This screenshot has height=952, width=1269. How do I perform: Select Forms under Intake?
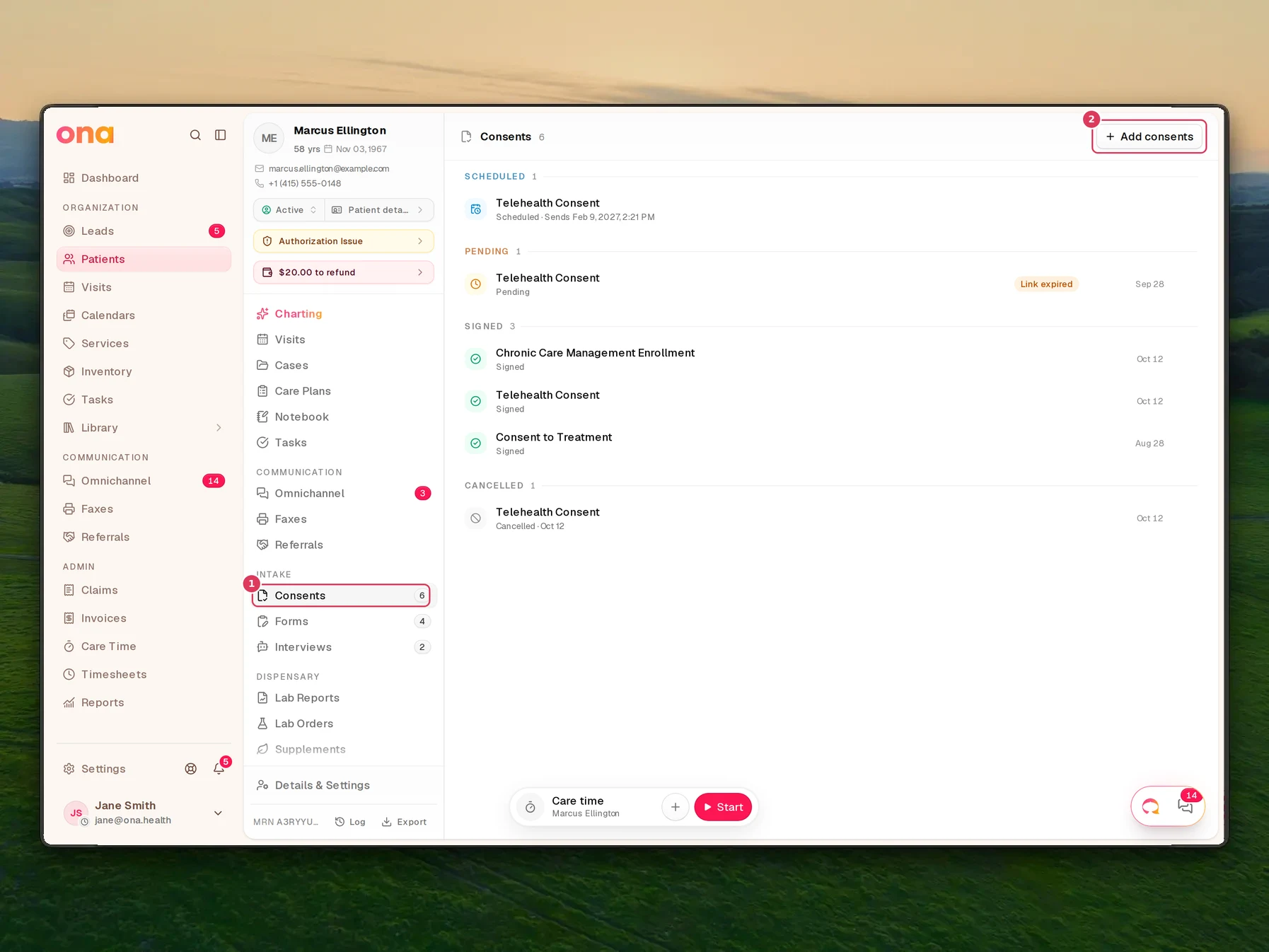point(344,622)
